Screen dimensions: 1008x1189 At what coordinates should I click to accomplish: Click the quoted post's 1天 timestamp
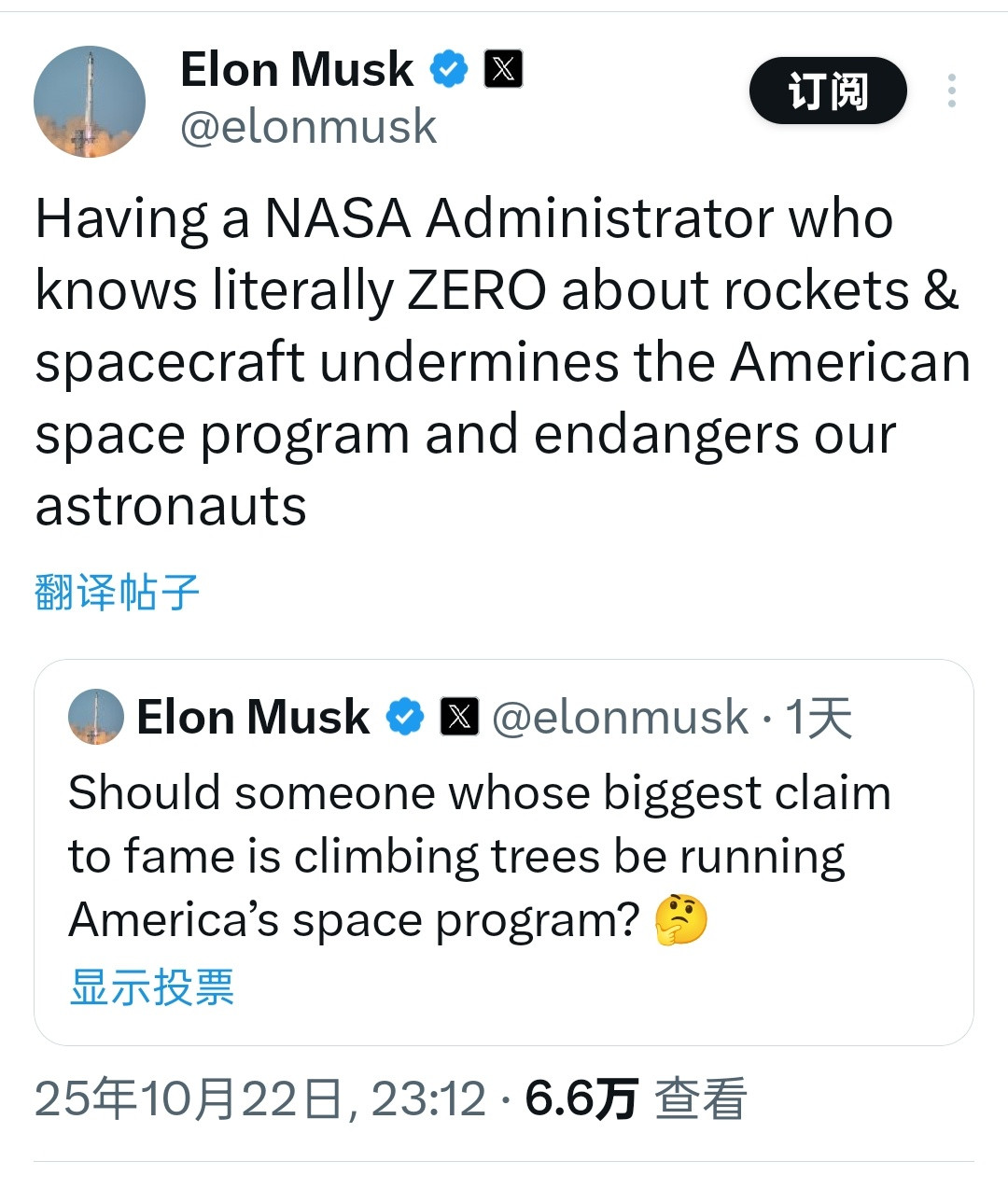coord(819,717)
